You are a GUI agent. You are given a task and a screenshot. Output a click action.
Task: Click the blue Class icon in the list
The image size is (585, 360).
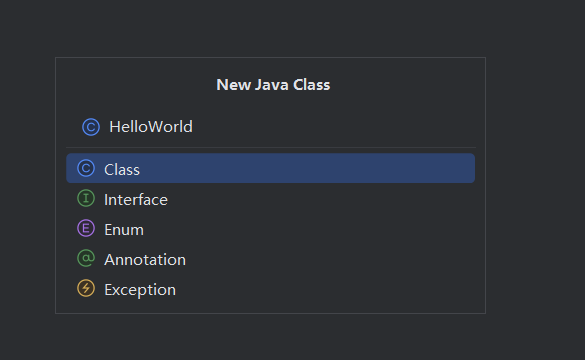(x=86, y=168)
